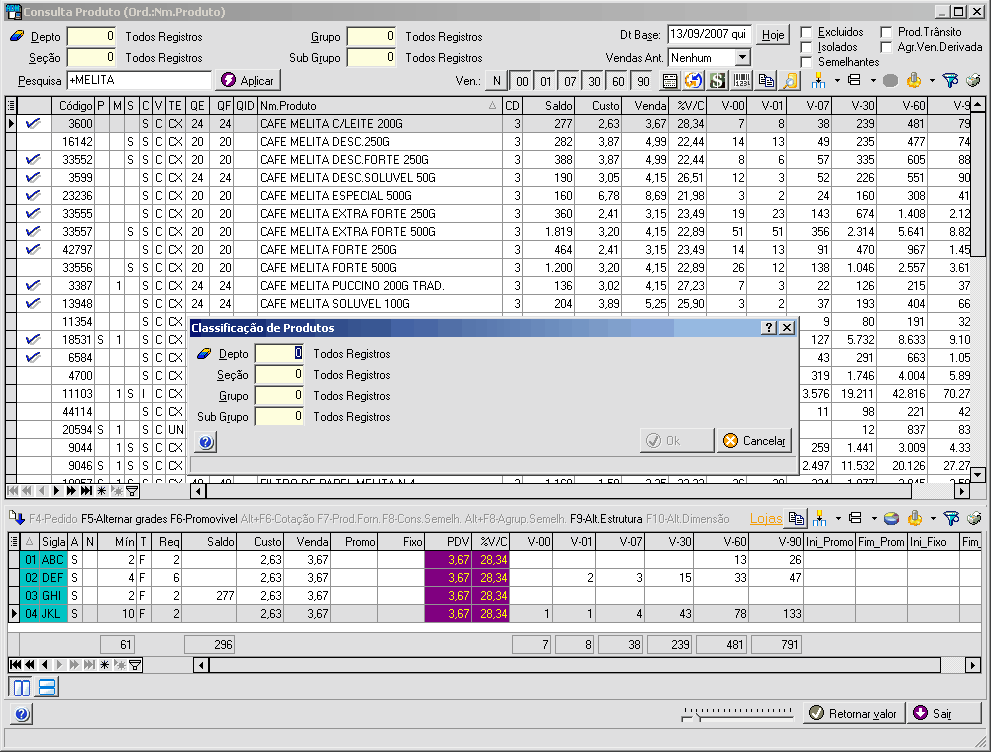Viewport: 991px width, 752px height.
Task: Open dropdown arrow next to top stacked layout icon
Action: click(x=873, y=80)
